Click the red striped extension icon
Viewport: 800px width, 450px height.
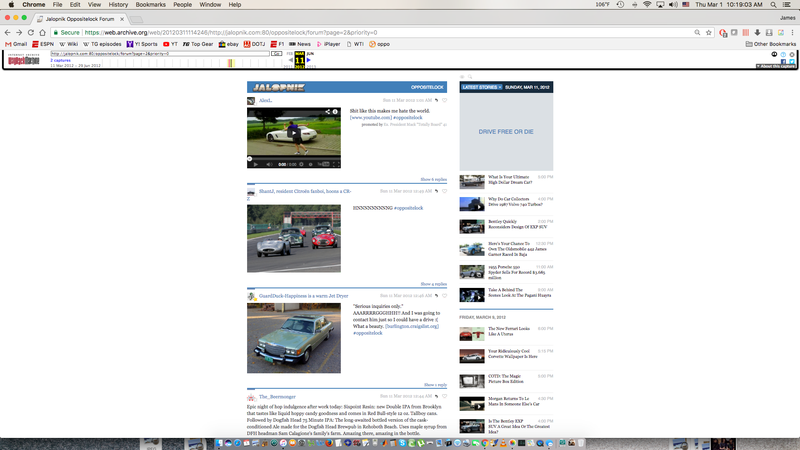coord(746,32)
